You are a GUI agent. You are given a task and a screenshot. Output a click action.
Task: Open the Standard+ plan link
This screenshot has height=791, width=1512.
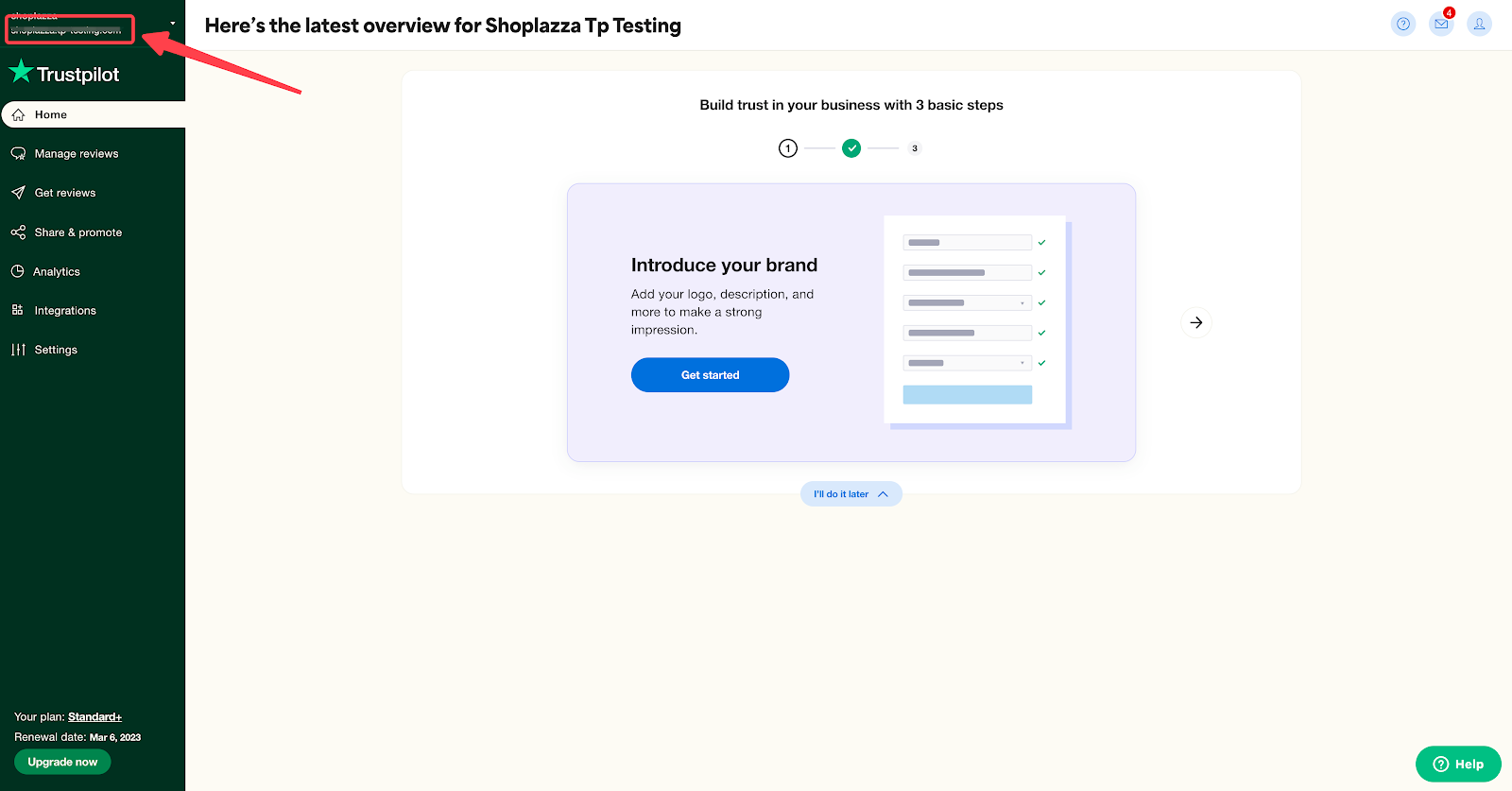pyautogui.click(x=94, y=717)
